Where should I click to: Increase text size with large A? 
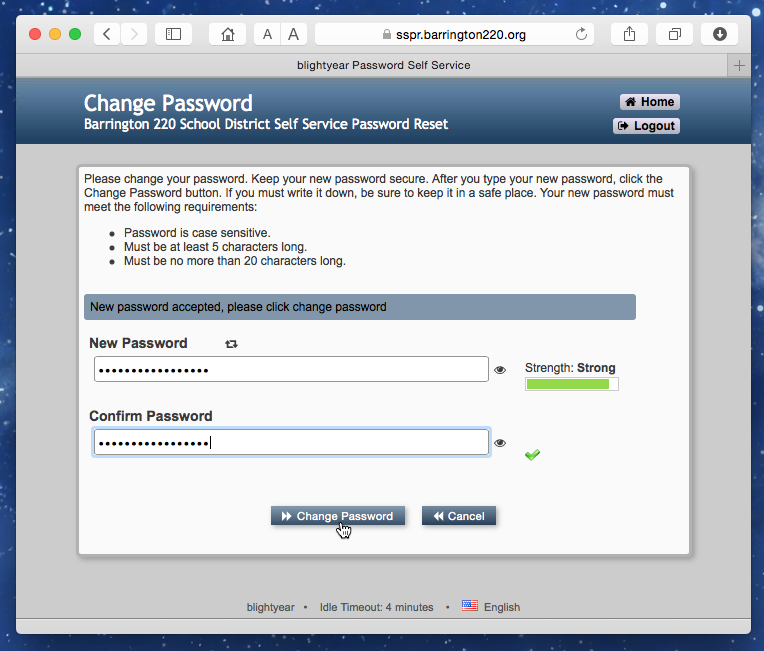[293, 34]
